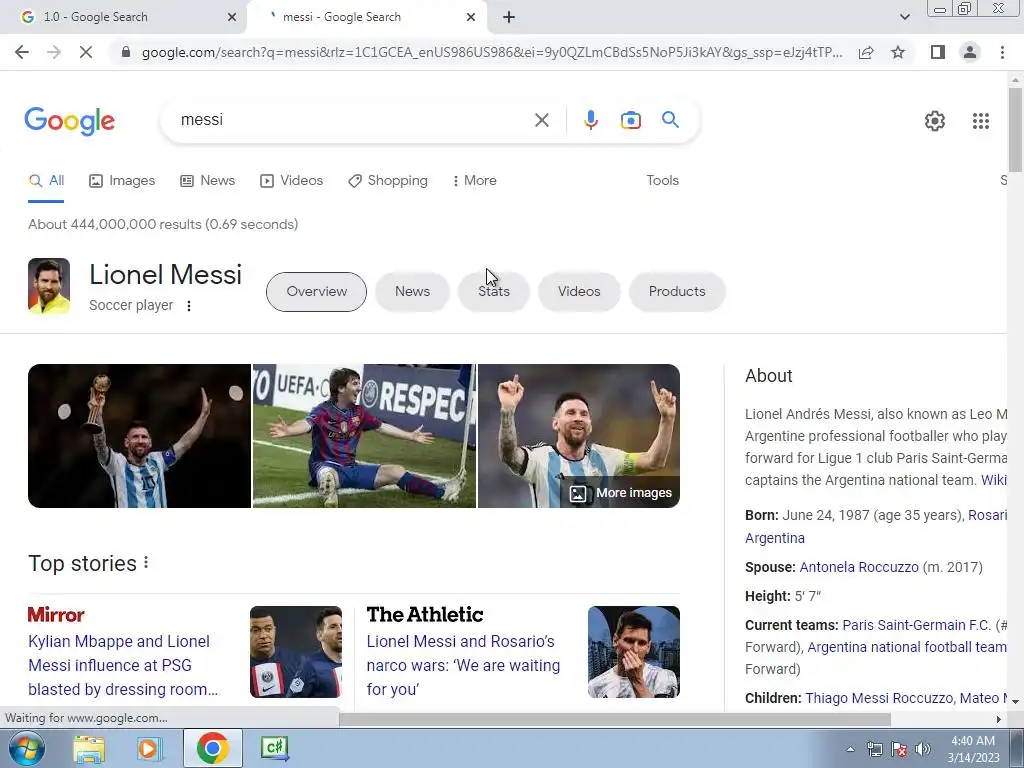This screenshot has height=768, width=1024.
Task: Open More images overlay button
Action: 620,493
